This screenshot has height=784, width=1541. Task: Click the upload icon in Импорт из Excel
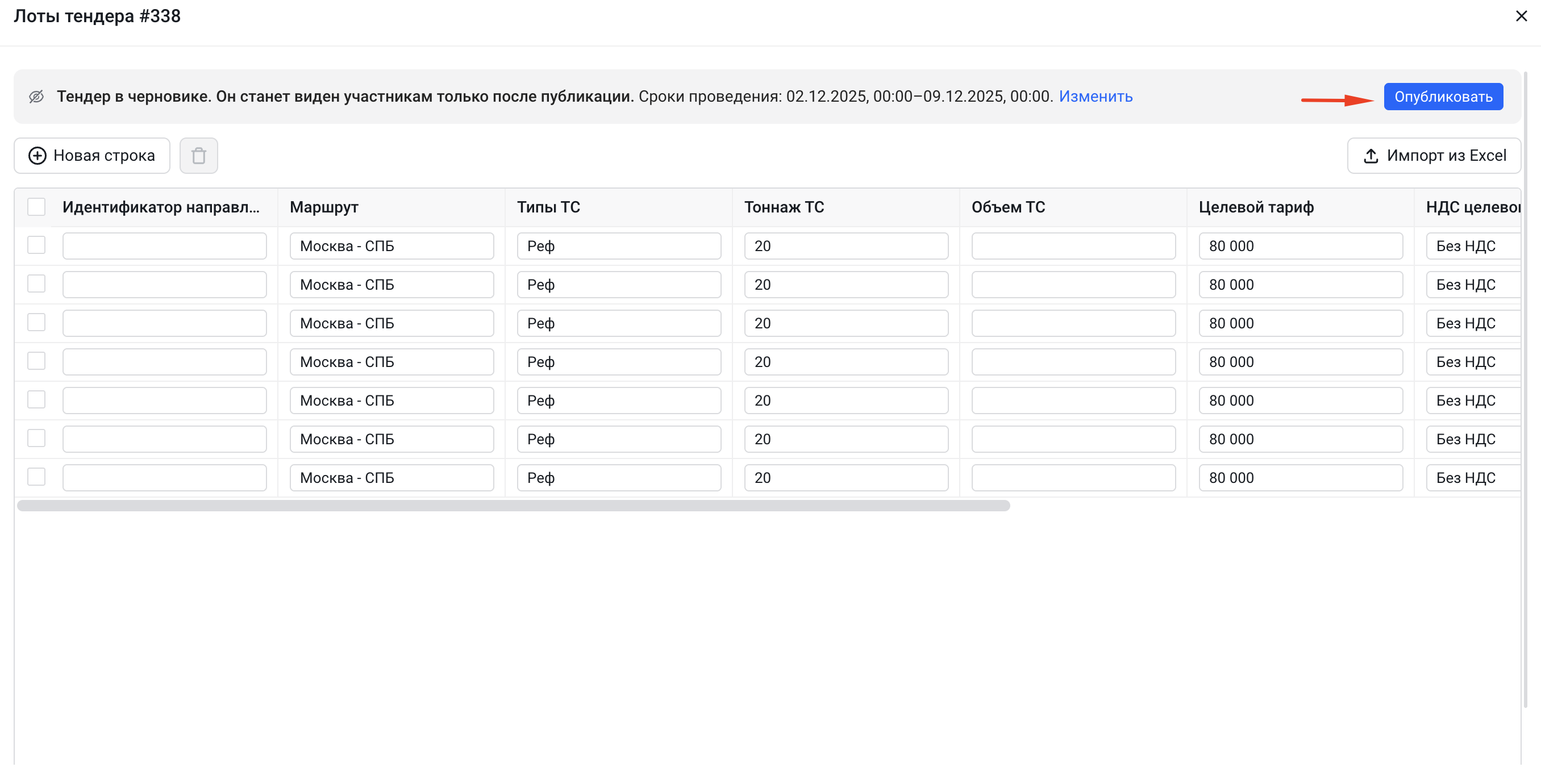pos(1371,156)
